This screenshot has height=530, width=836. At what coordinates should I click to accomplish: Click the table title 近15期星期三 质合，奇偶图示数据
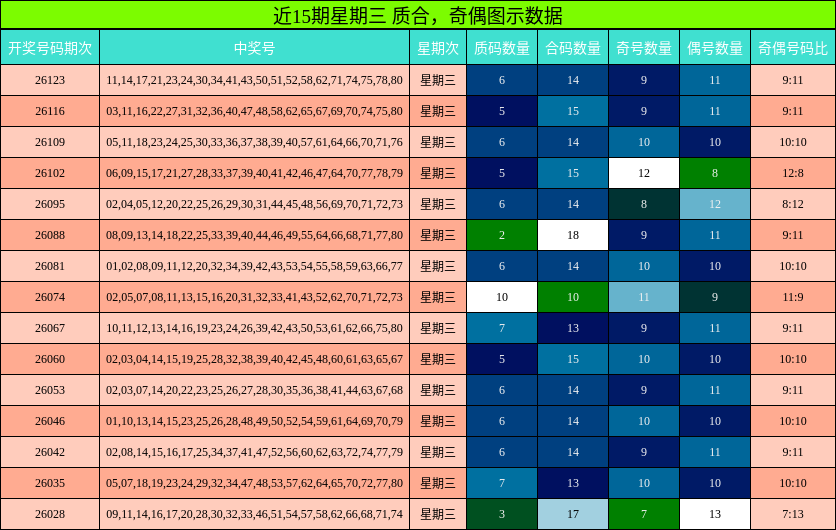point(417,15)
